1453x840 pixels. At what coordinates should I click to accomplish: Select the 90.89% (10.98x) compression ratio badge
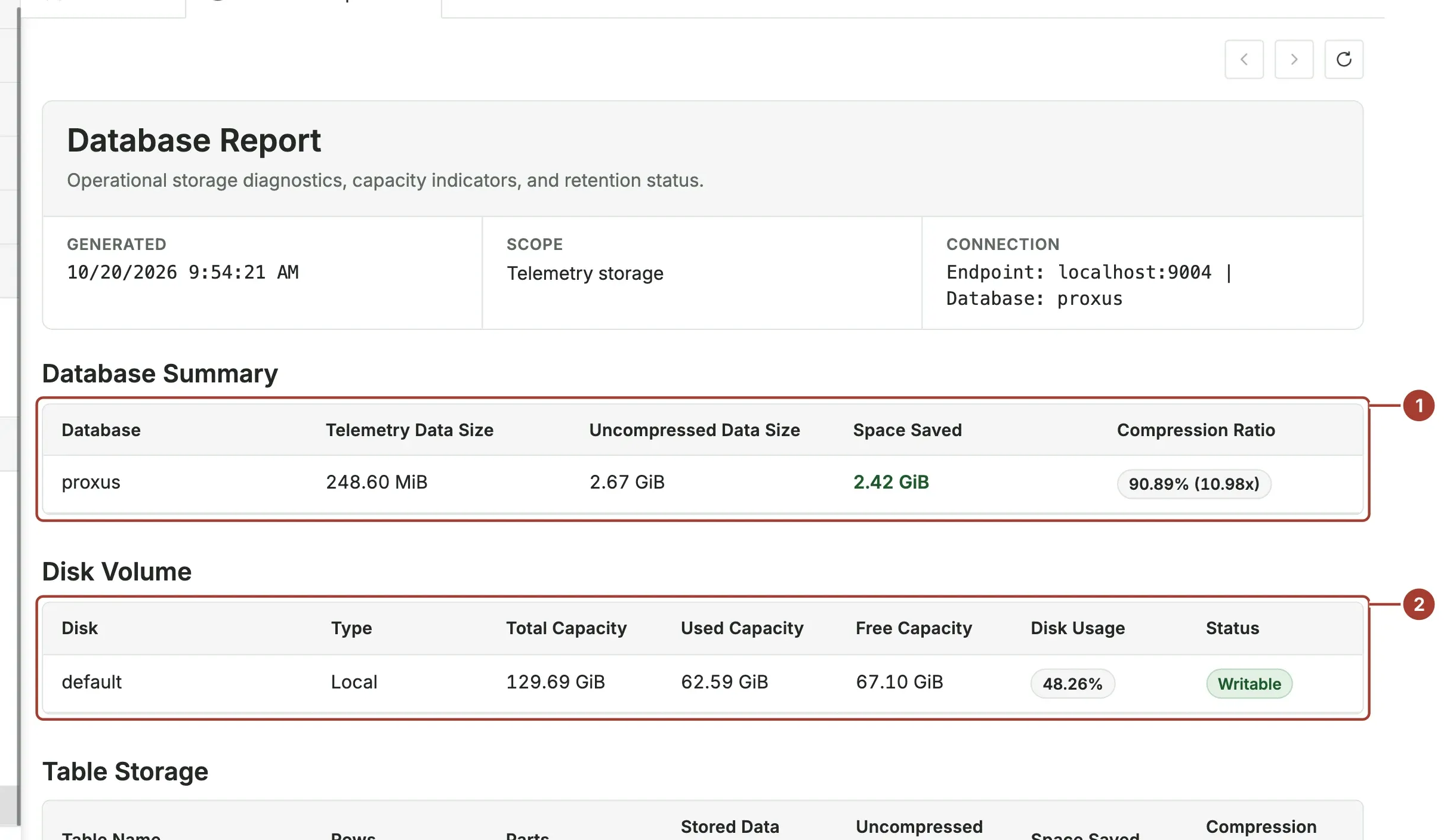click(x=1194, y=484)
